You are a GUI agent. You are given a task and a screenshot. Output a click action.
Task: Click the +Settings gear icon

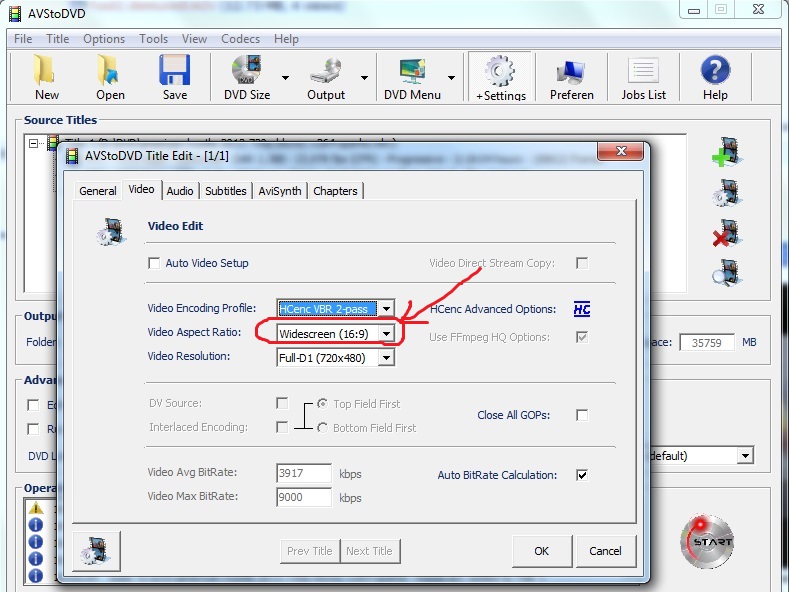tap(500, 78)
